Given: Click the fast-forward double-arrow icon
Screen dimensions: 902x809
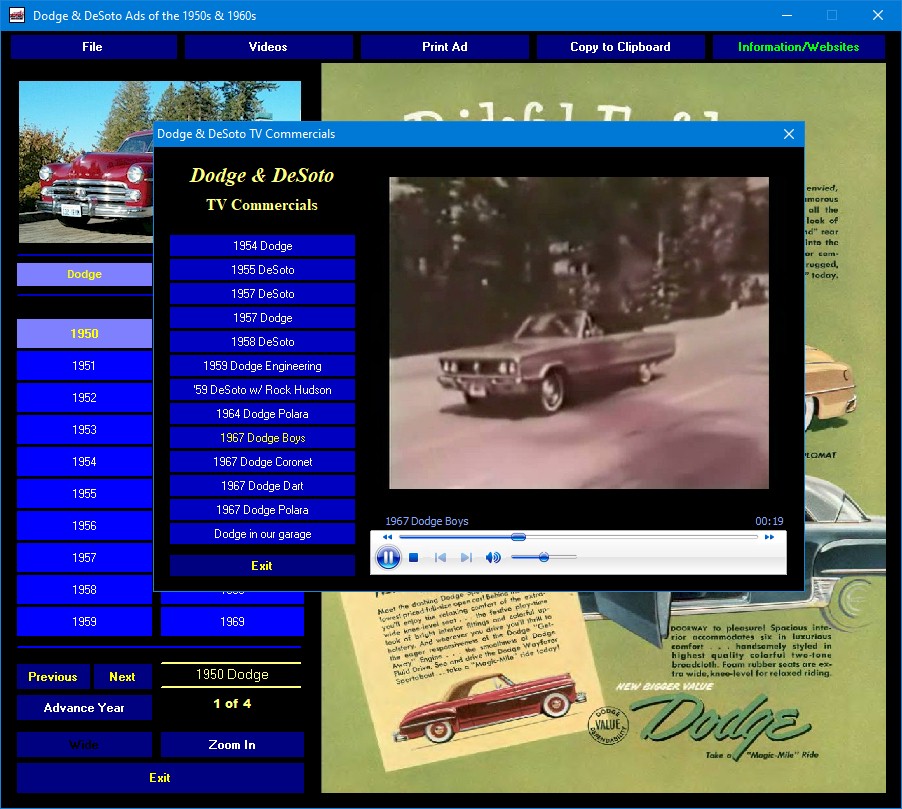Looking at the screenshot, I should [769, 537].
